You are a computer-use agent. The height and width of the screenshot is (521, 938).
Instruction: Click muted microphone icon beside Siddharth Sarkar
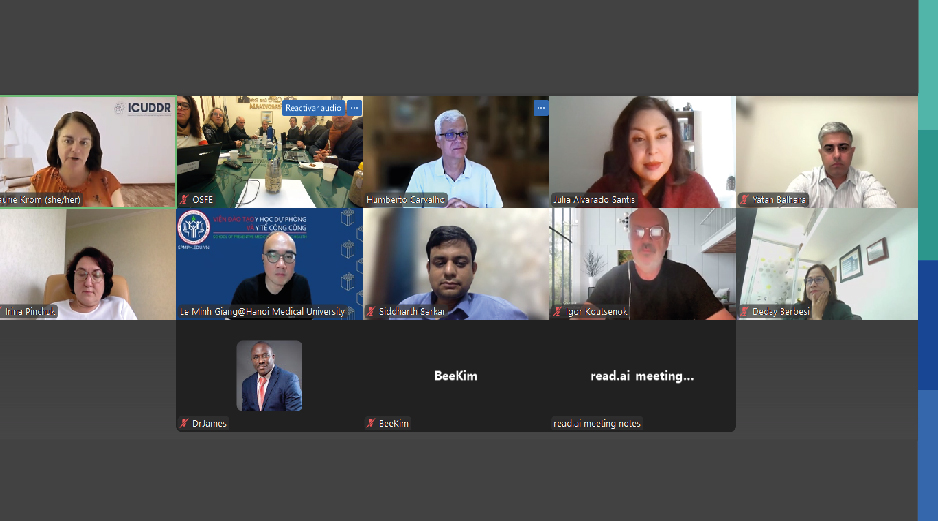(x=371, y=312)
